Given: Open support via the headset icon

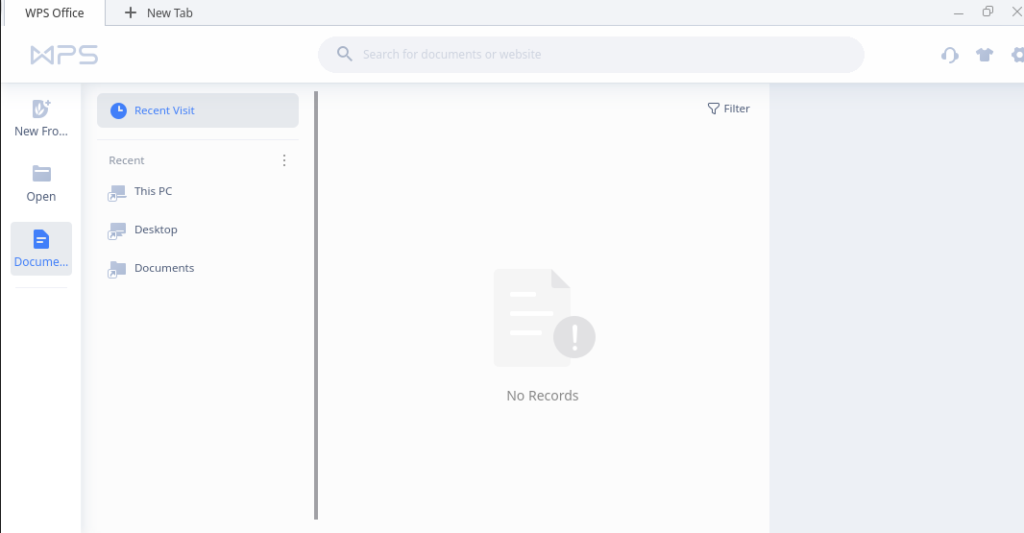Looking at the screenshot, I should [950, 55].
